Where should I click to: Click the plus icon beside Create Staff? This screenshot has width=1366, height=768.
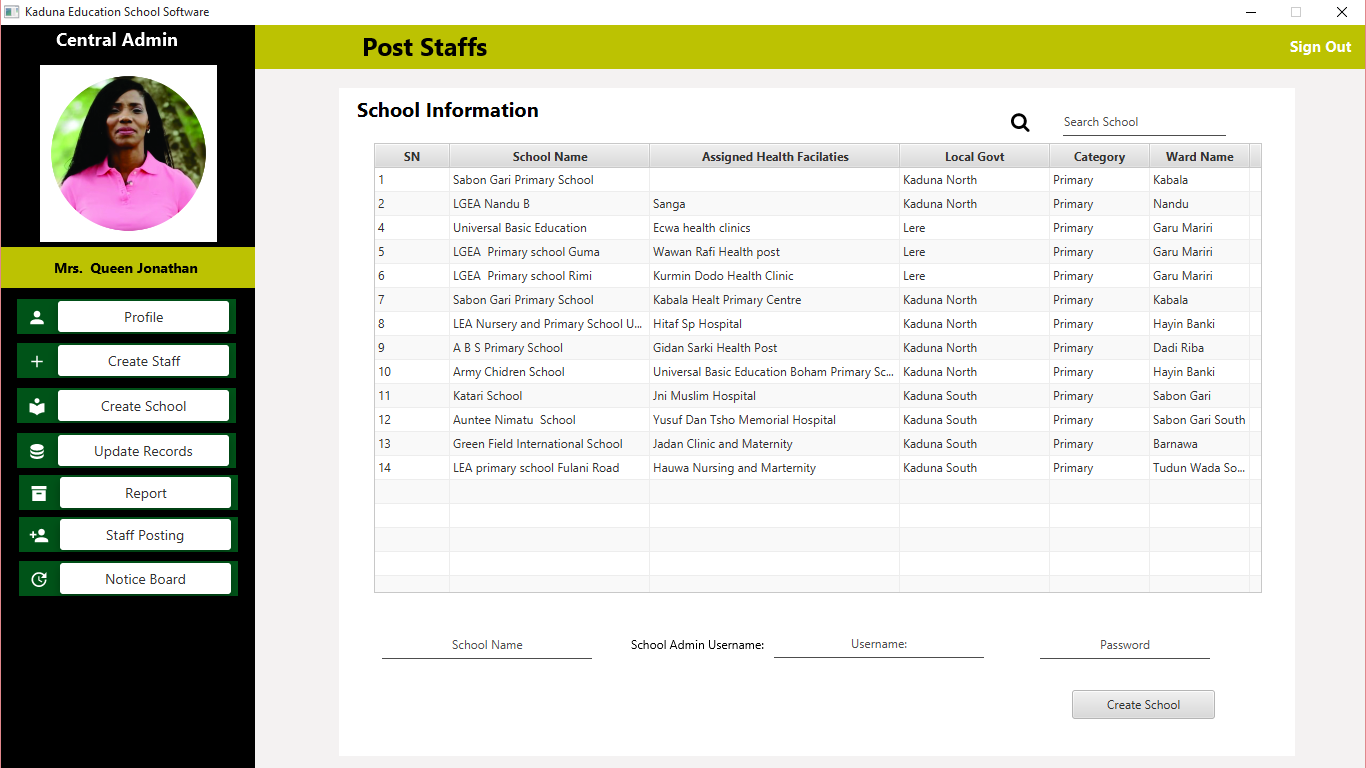pyautogui.click(x=37, y=361)
